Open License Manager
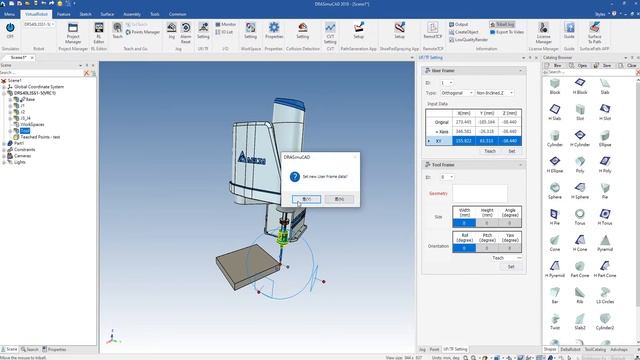The width and height of the screenshot is (640, 360). click(x=543, y=33)
